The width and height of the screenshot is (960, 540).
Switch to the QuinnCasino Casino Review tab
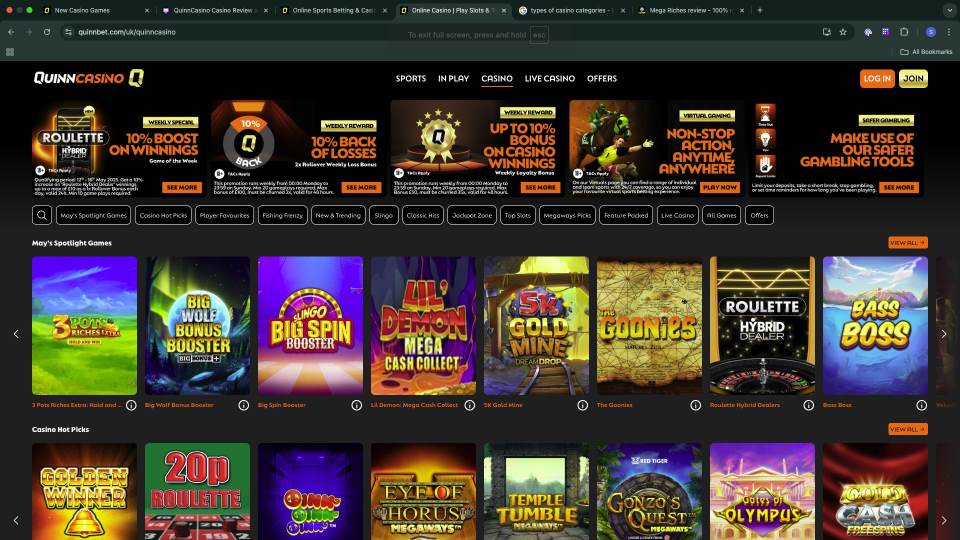click(x=216, y=10)
